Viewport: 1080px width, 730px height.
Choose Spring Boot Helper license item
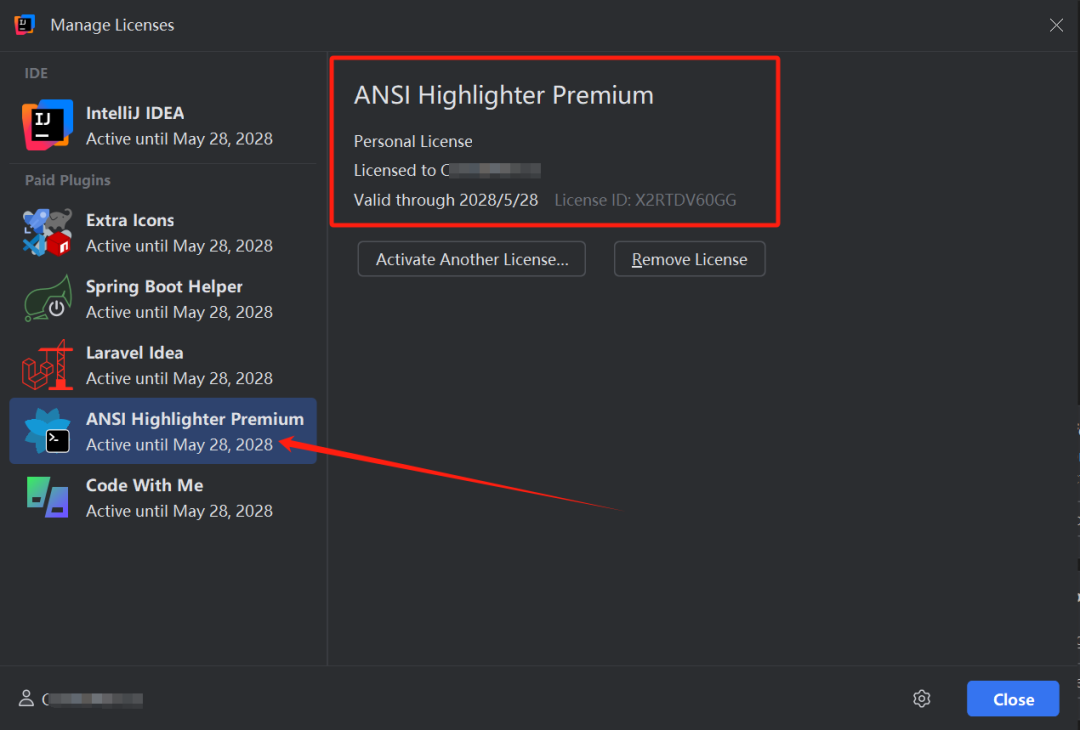click(178, 299)
